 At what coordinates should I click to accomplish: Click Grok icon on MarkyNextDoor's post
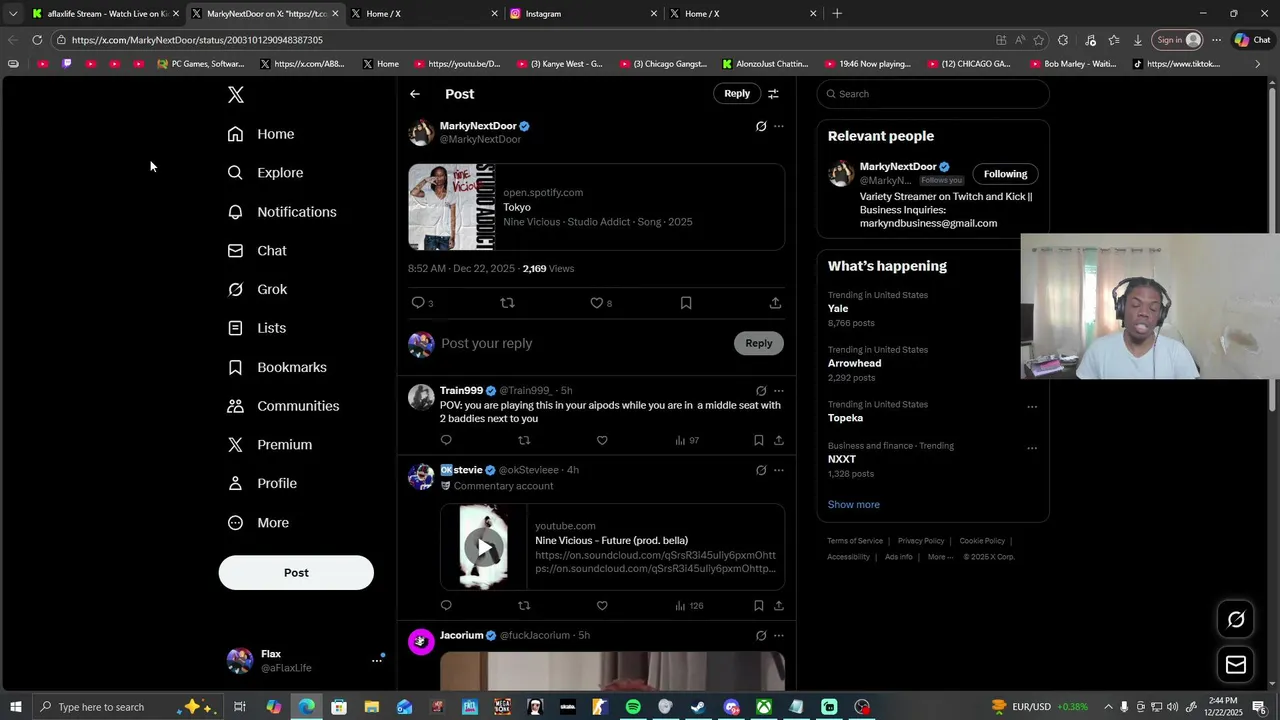click(x=761, y=126)
